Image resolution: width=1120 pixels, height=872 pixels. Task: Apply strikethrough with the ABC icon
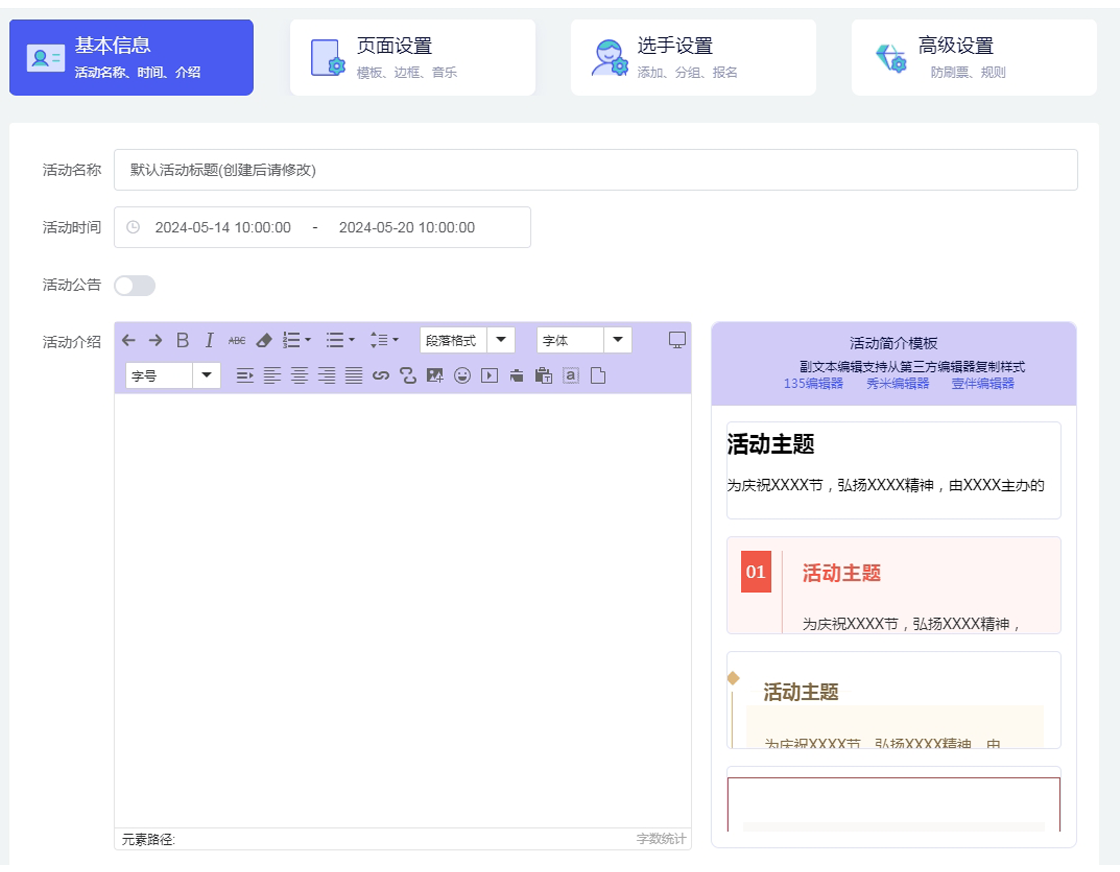(x=236, y=341)
